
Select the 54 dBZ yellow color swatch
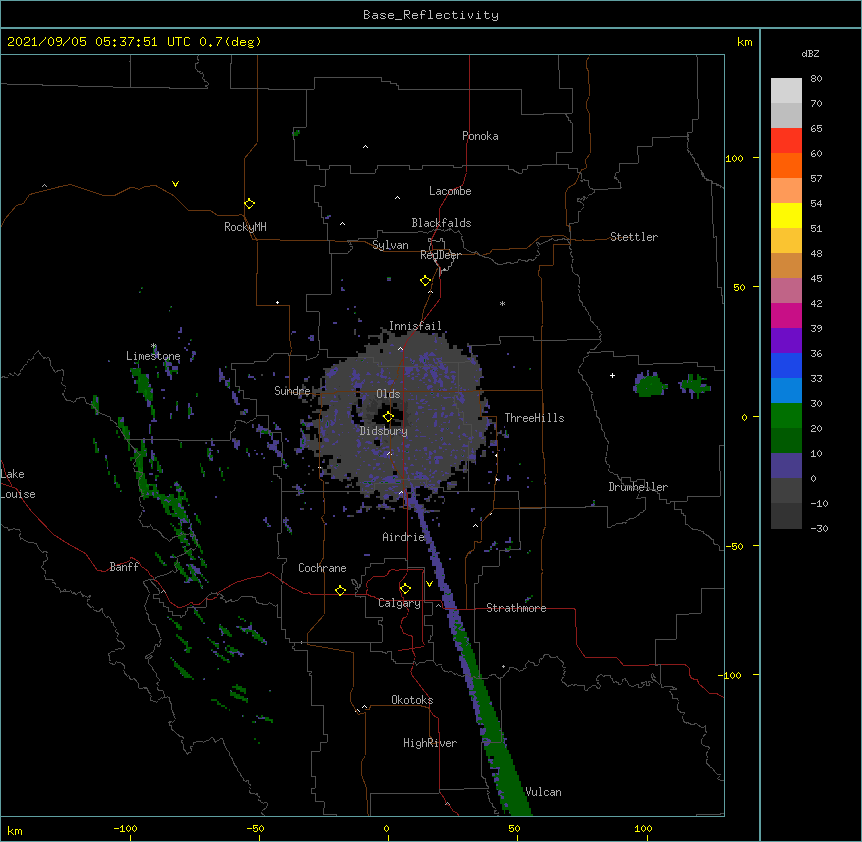click(786, 215)
